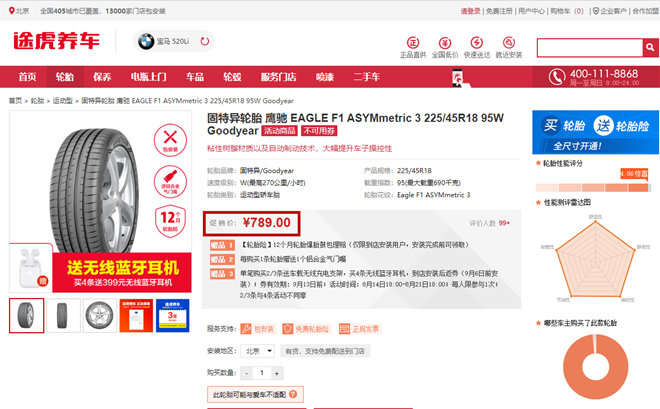660x409 pixels.
Task: Click the 宝马 520Li vehicle selector
Action: pyautogui.click(x=173, y=41)
